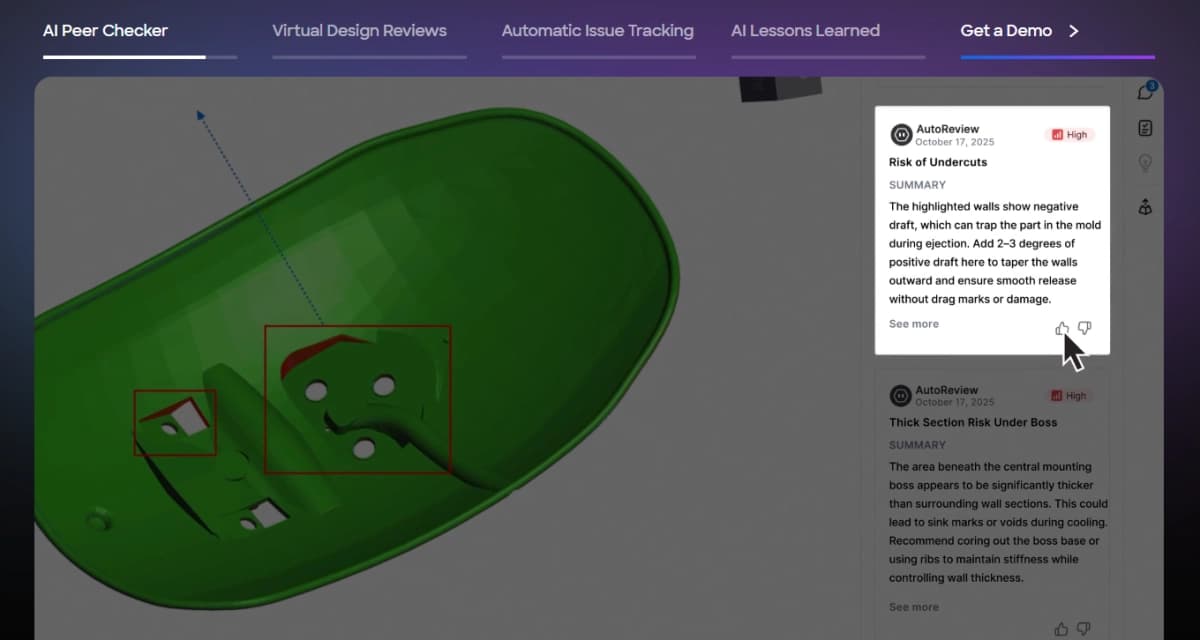Viewport: 1200px width, 640px height.
Task: Click the AutoReview avatar on Thick Section card
Action: (901, 396)
